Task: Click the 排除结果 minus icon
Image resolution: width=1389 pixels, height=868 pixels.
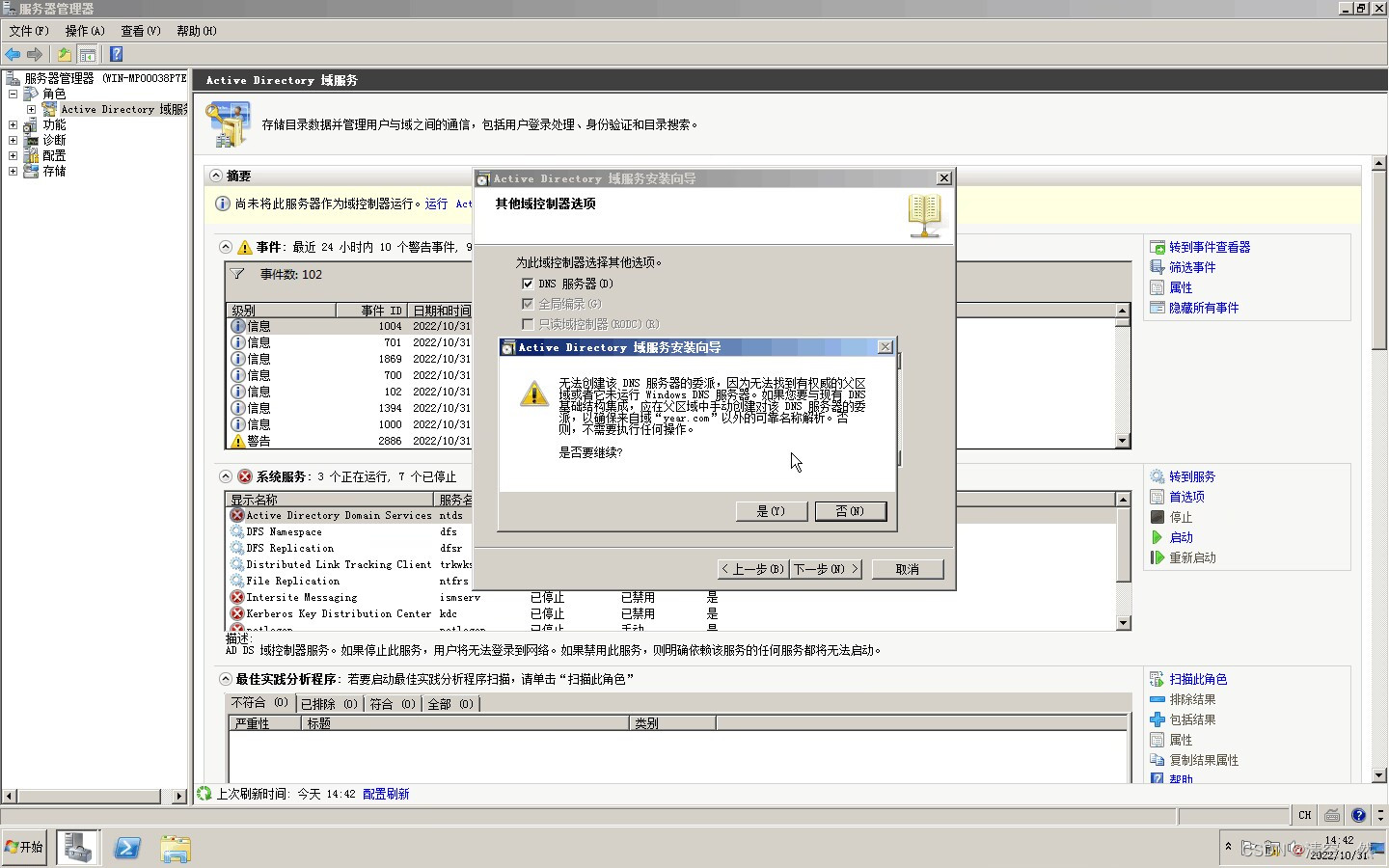Action: 1157,699
